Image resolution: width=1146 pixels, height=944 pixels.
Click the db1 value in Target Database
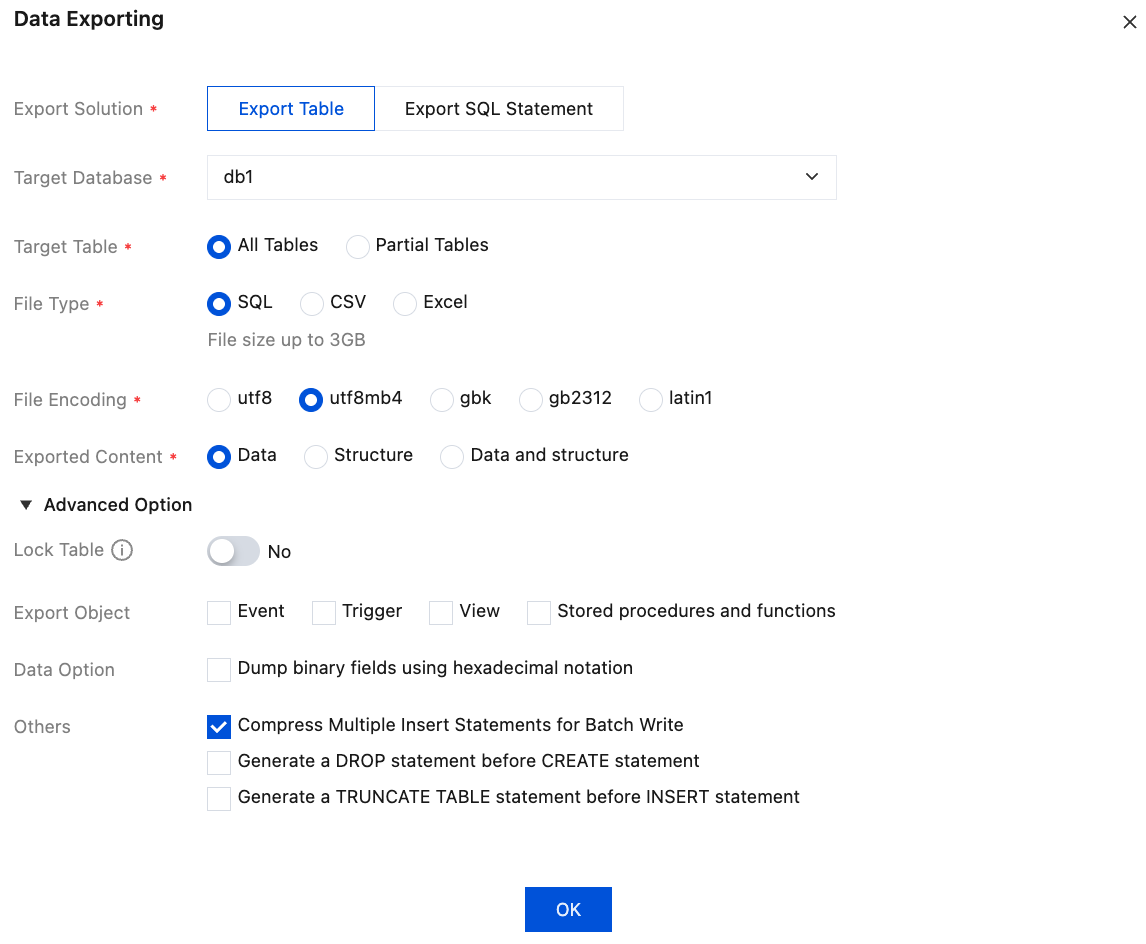(x=238, y=177)
